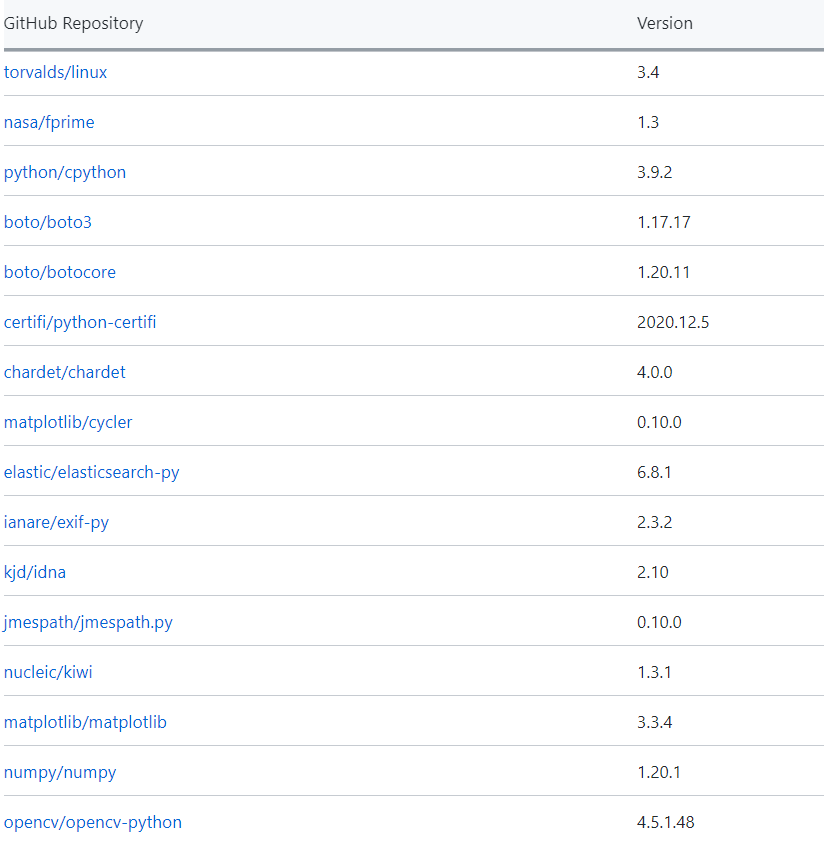Screen dimensions: 824x843
Task: Select version 1.3 in nasa/fprime row
Action: (x=648, y=122)
